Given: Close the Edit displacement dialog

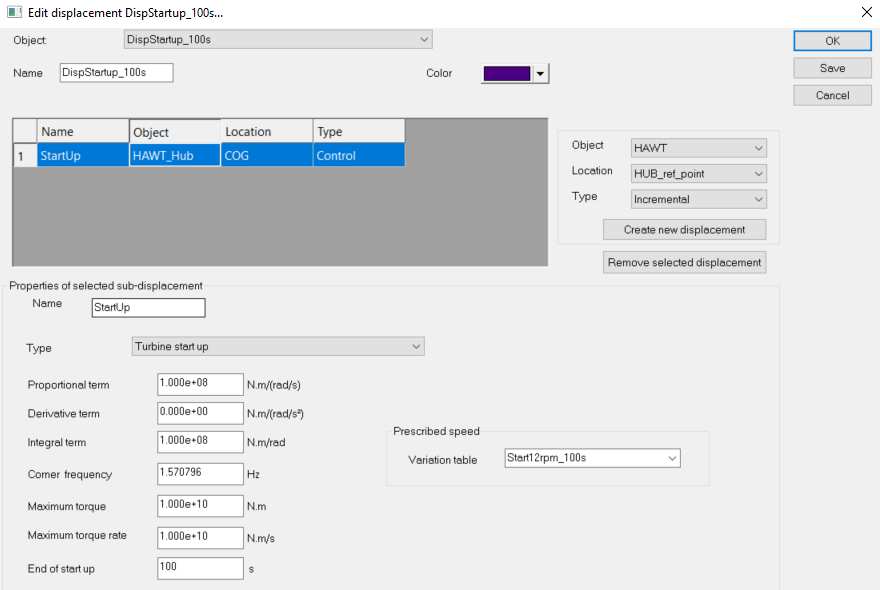Looking at the screenshot, I should click(x=865, y=12).
